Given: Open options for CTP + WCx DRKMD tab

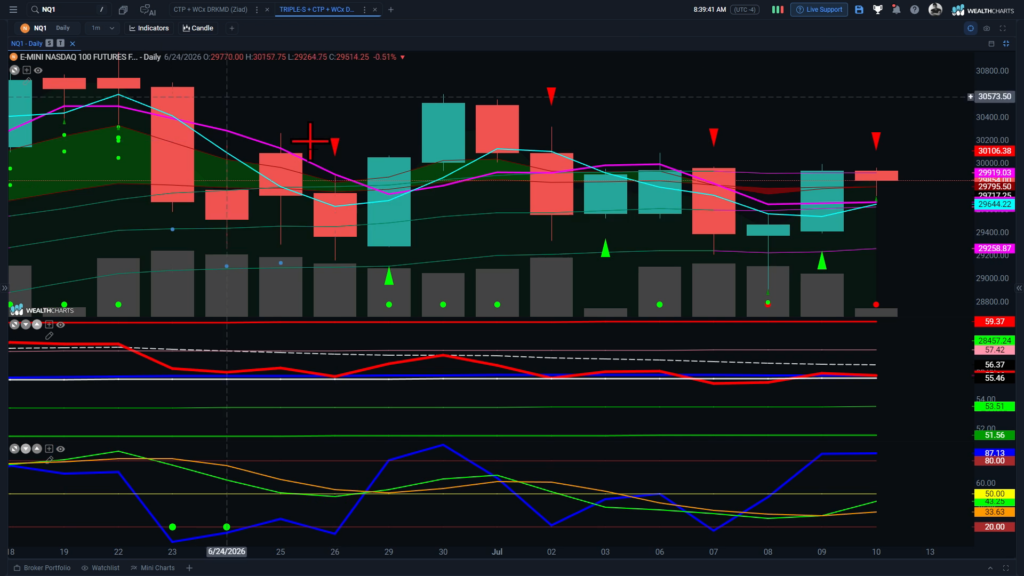Looking at the screenshot, I should (x=257, y=10).
